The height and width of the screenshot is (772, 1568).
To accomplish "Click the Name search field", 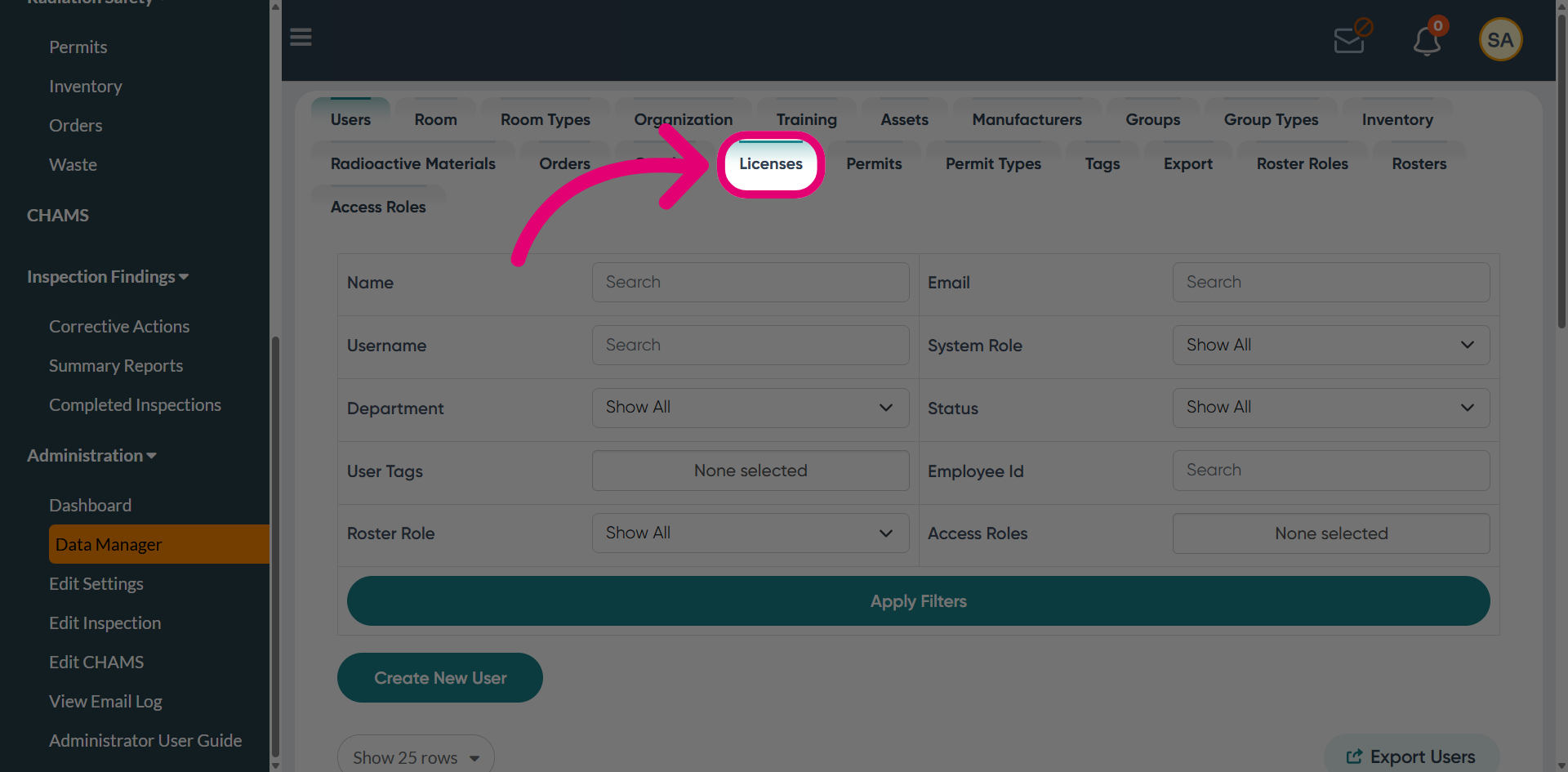I will coord(751,282).
